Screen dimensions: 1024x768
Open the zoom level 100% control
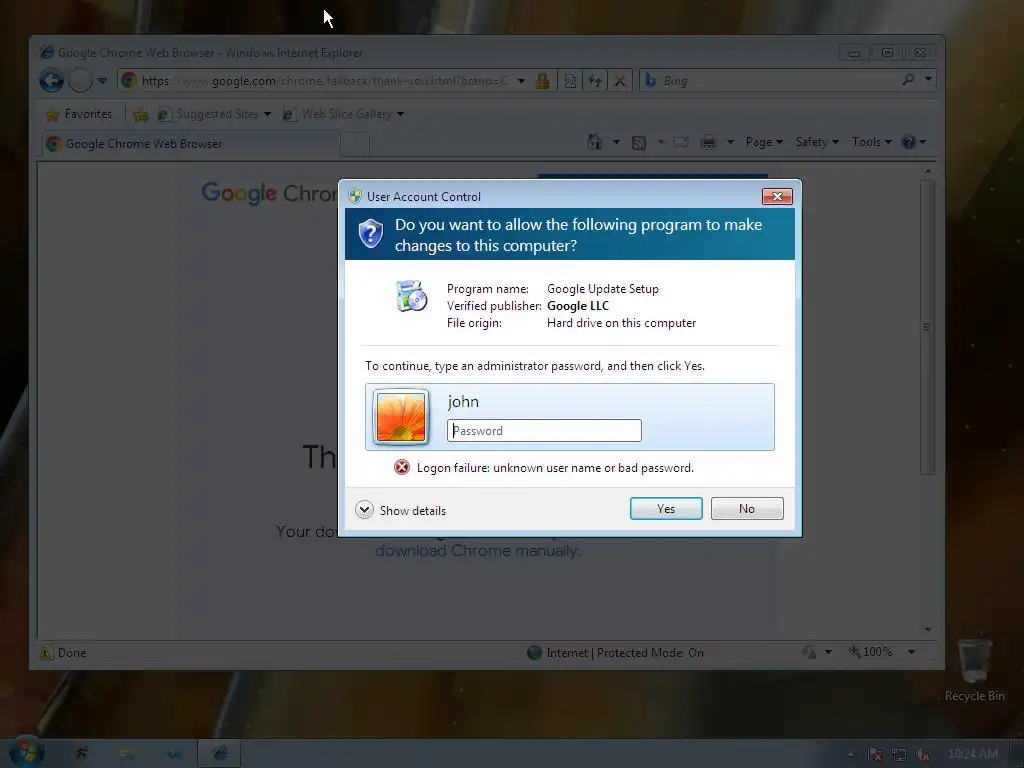click(871, 652)
